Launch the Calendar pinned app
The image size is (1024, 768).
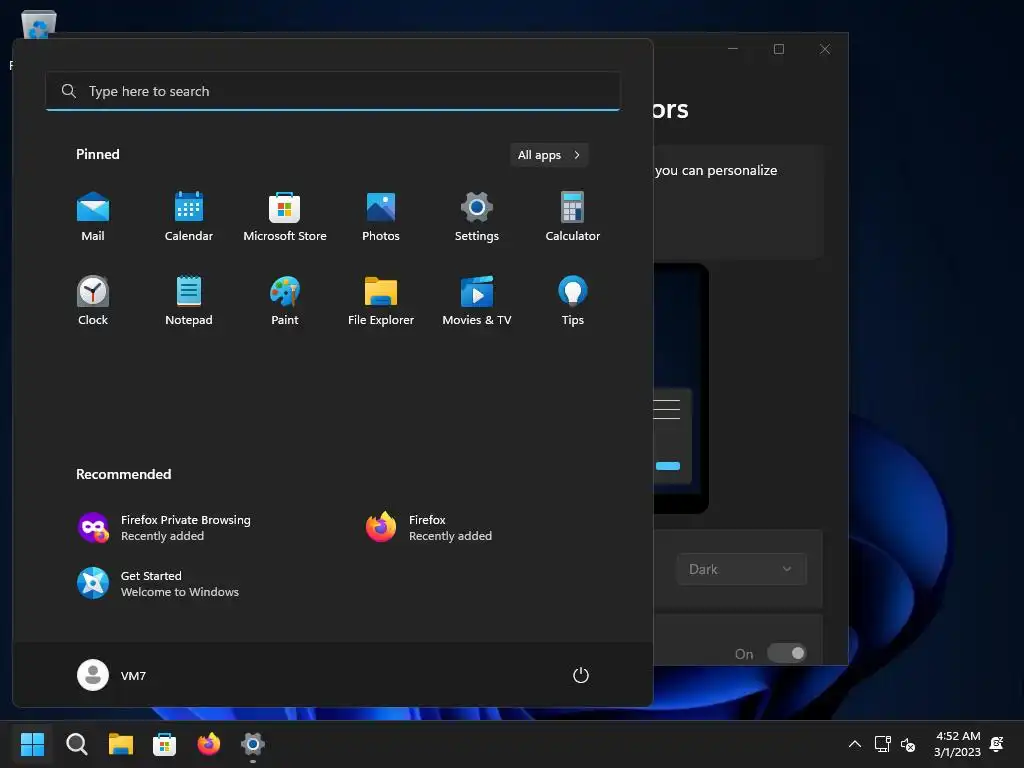tap(189, 217)
